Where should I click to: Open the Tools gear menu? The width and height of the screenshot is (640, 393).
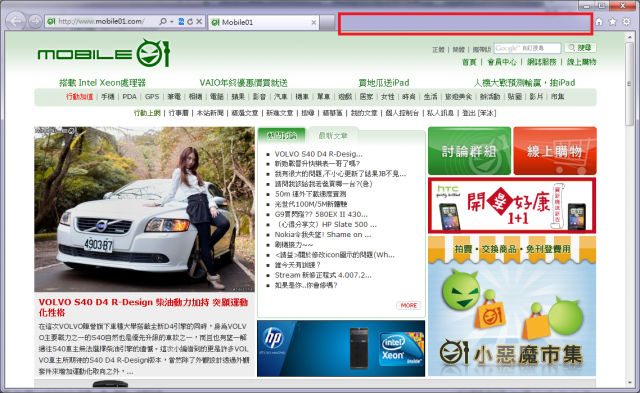pyautogui.click(x=627, y=22)
